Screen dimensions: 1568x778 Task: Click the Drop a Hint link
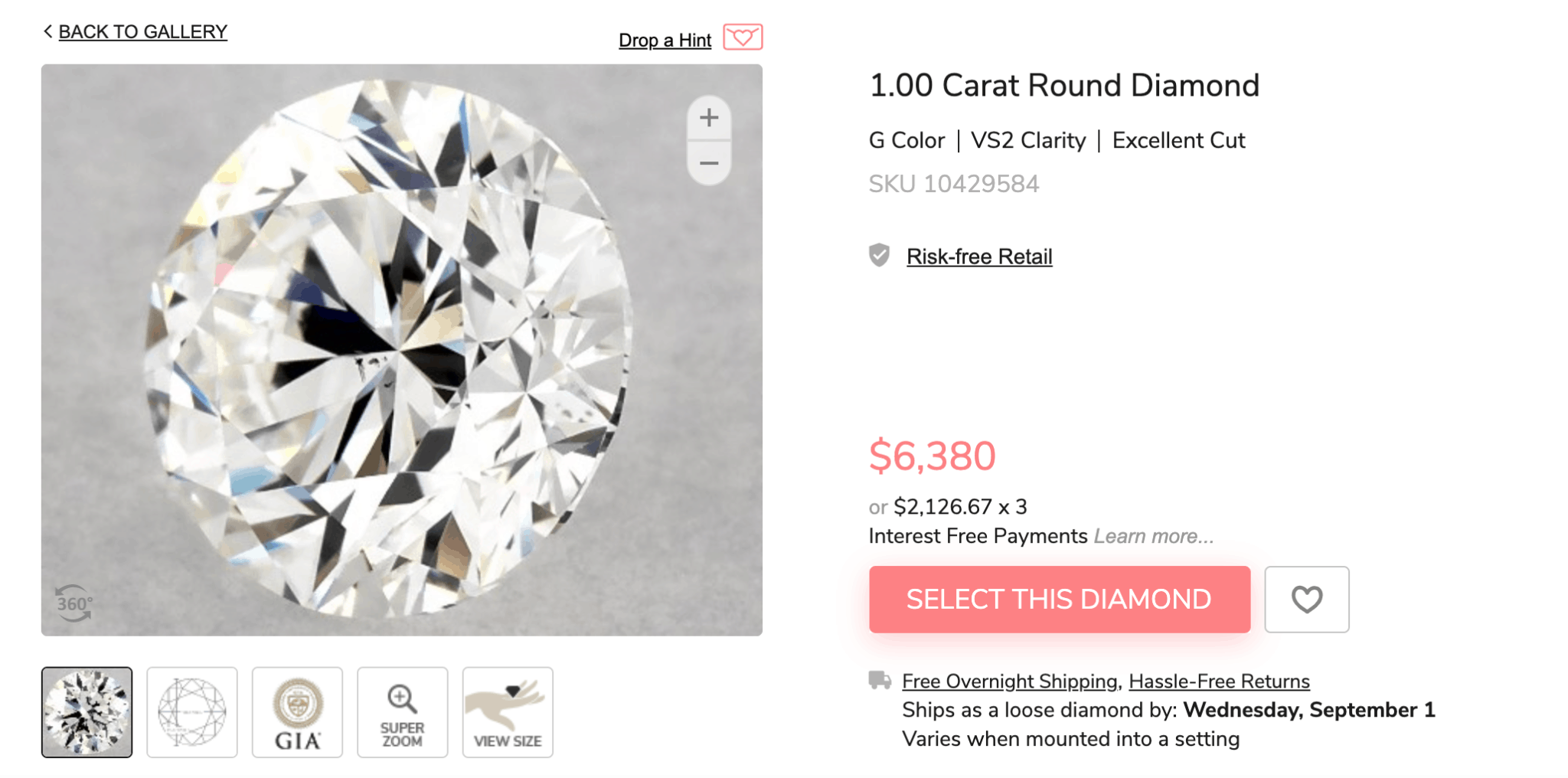tap(665, 40)
